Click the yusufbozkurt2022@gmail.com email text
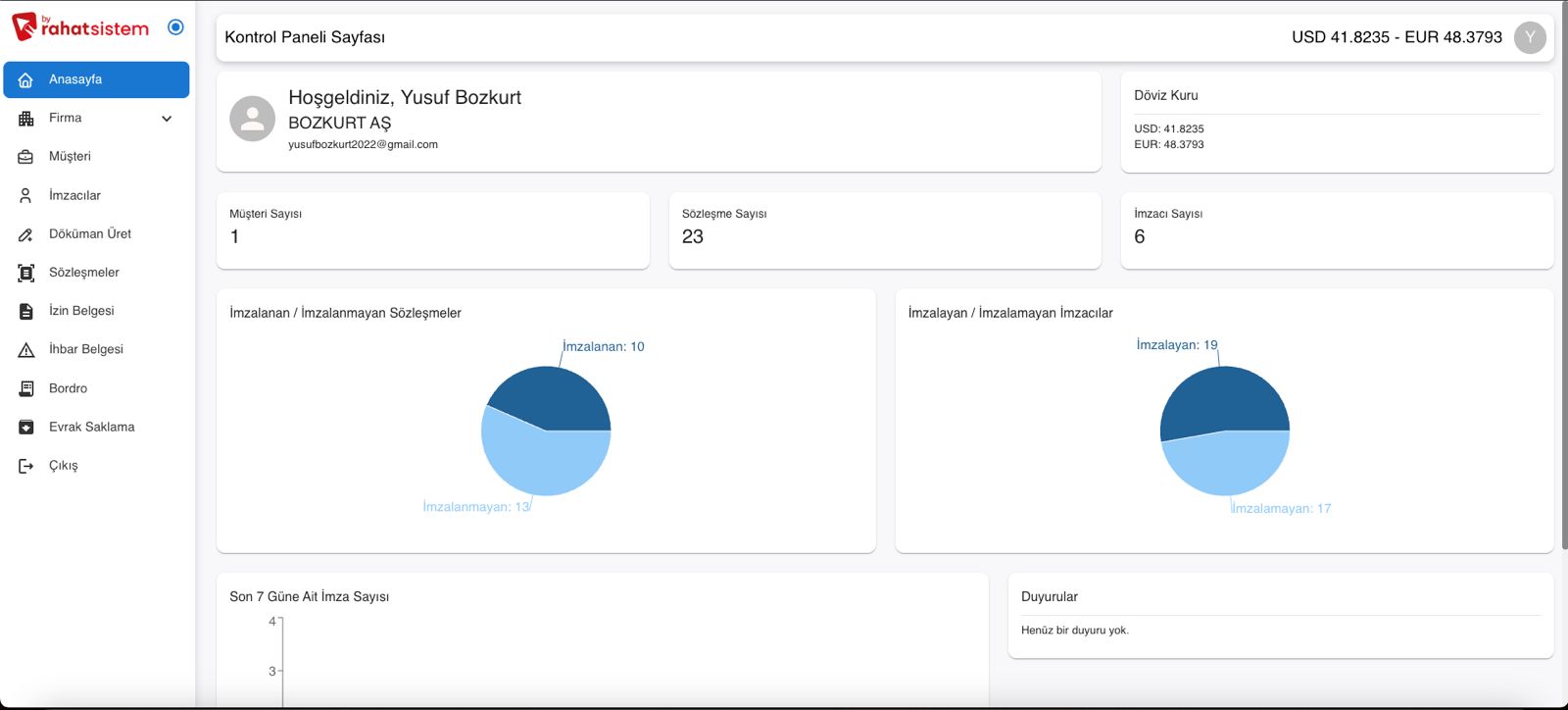This screenshot has height=710, width=1568. pyautogui.click(x=363, y=144)
